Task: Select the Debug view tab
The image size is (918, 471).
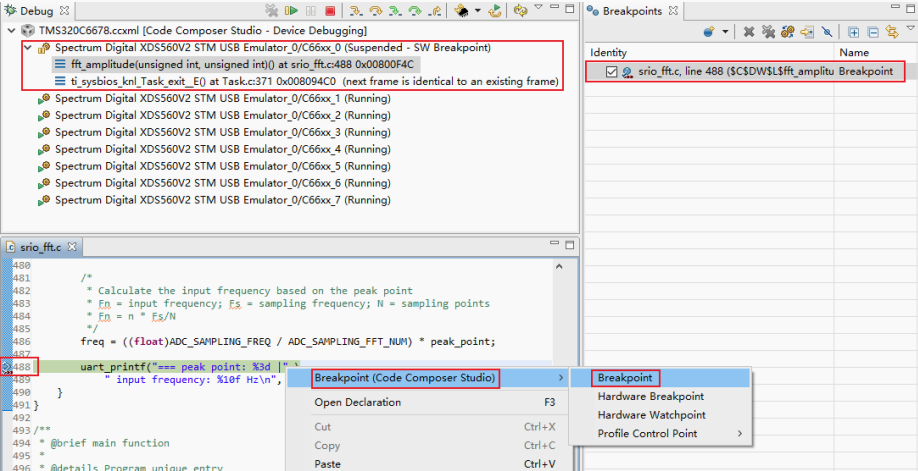Action: (37, 11)
